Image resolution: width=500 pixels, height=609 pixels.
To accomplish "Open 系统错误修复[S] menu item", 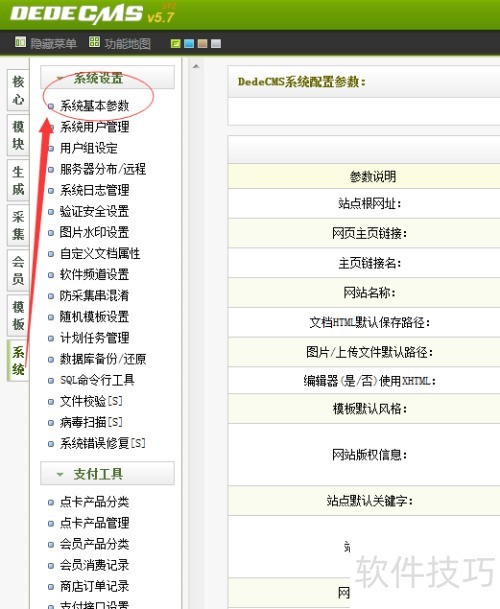I will [103, 443].
